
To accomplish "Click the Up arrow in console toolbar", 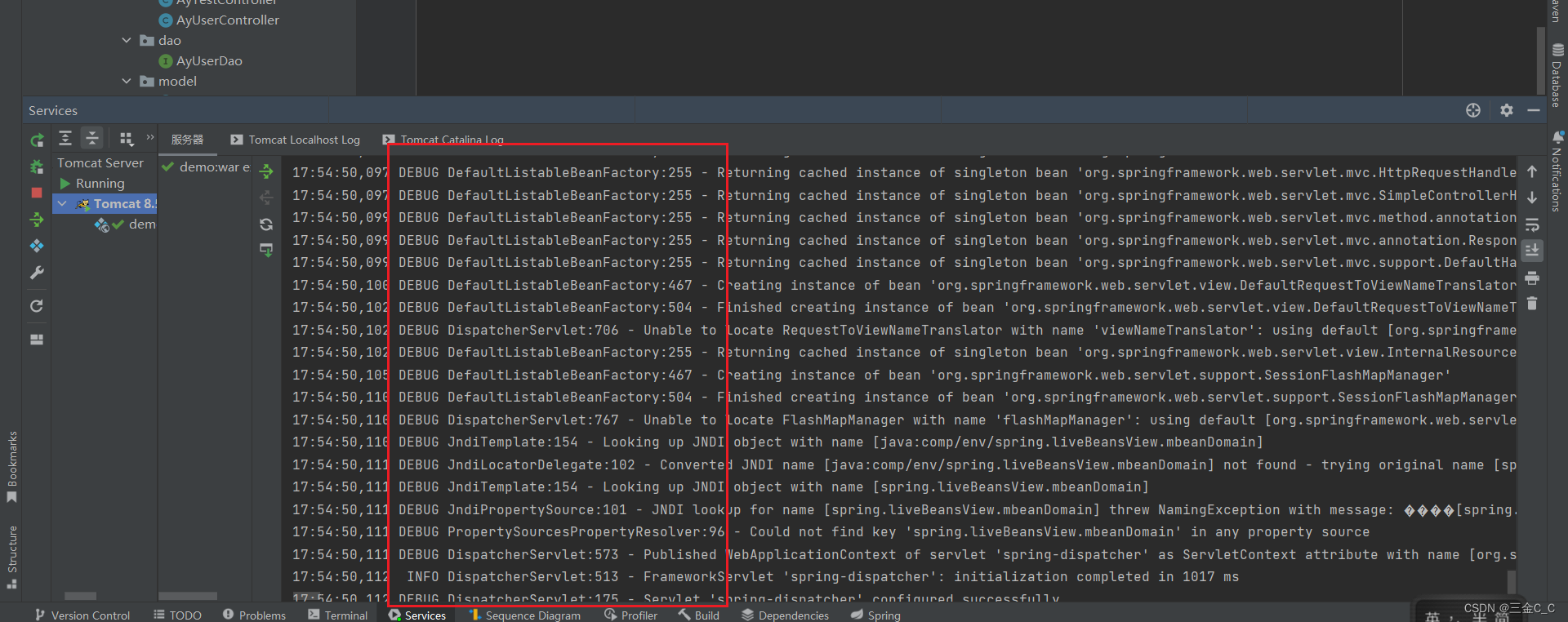I will (1532, 171).
